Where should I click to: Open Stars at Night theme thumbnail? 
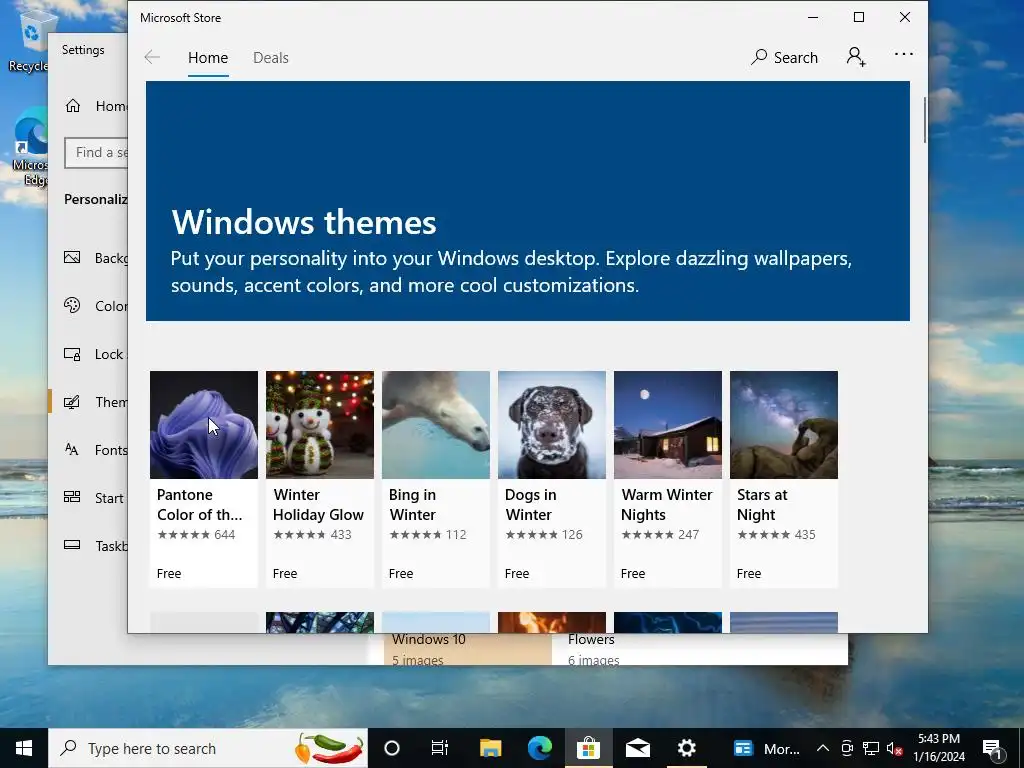pos(784,425)
